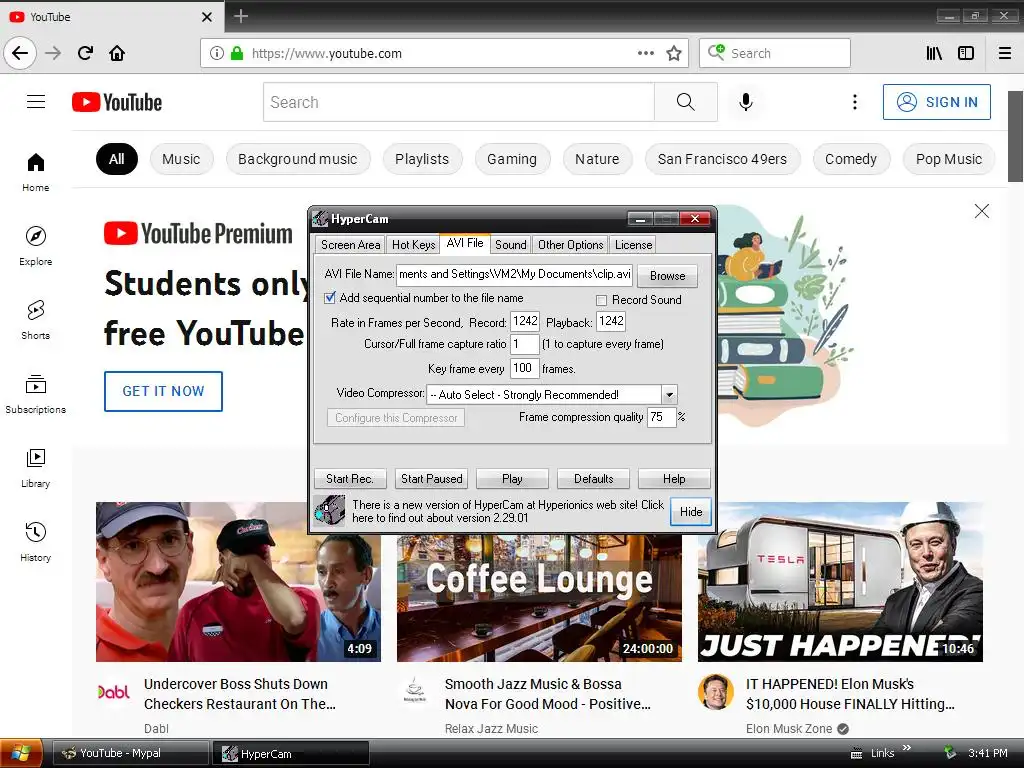Go back with the browser back arrow
This screenshot has height=768, width=1024.
click(x=20, y=53)
